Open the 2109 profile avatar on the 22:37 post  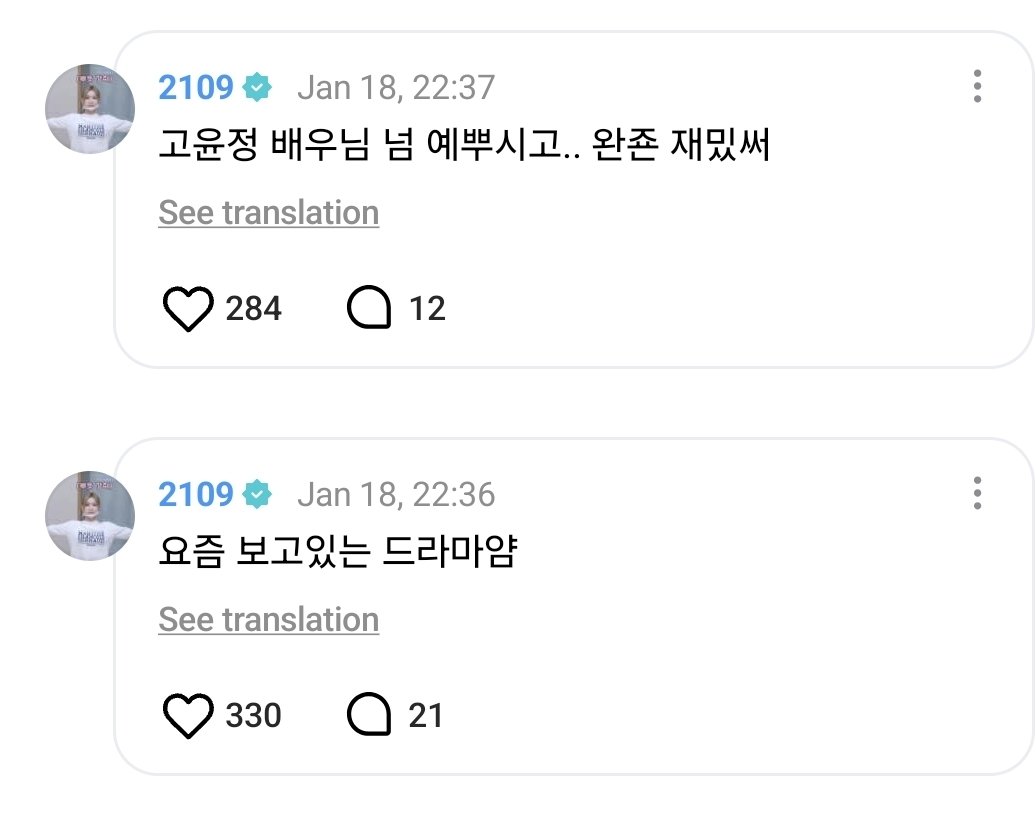90,109
